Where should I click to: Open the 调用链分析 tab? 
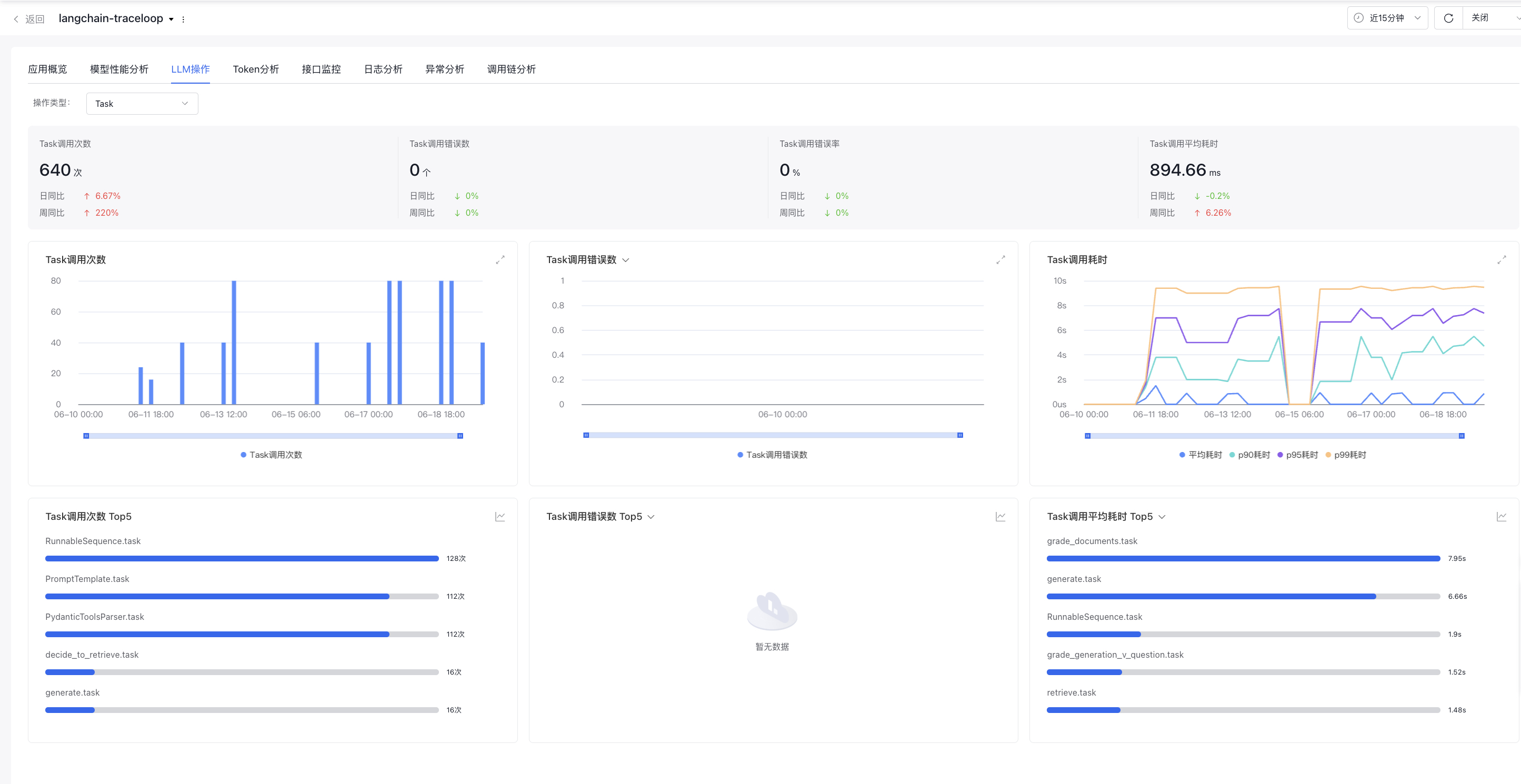tap(512, 69)
